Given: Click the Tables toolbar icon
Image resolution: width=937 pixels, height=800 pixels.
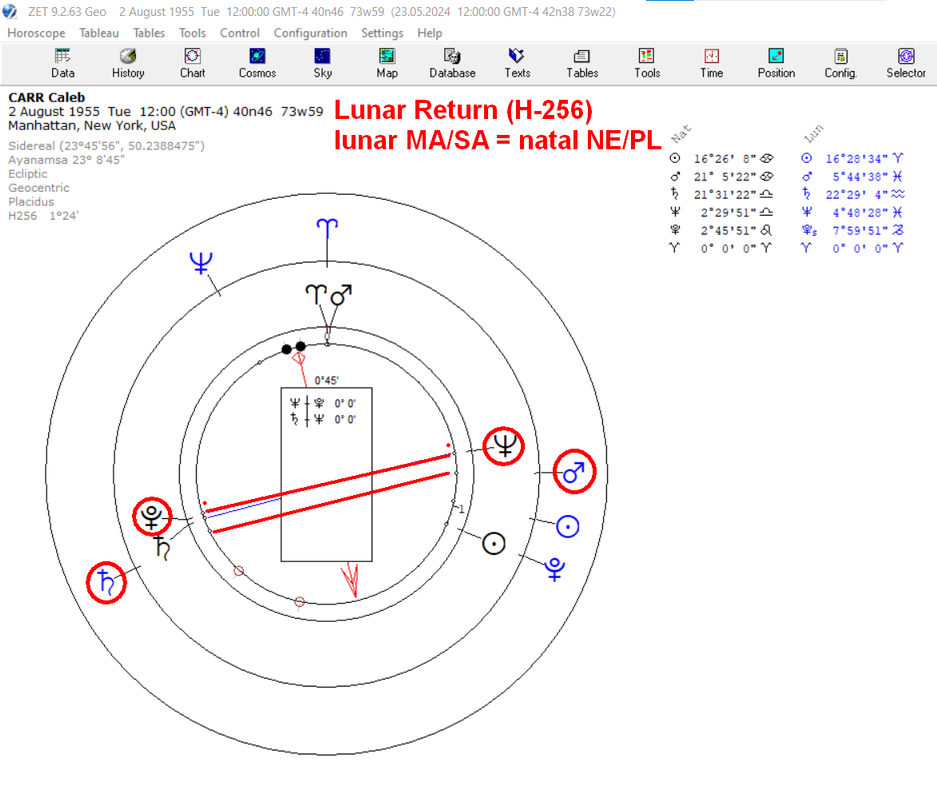Looking at the screenshot, I should click(582, 63).
